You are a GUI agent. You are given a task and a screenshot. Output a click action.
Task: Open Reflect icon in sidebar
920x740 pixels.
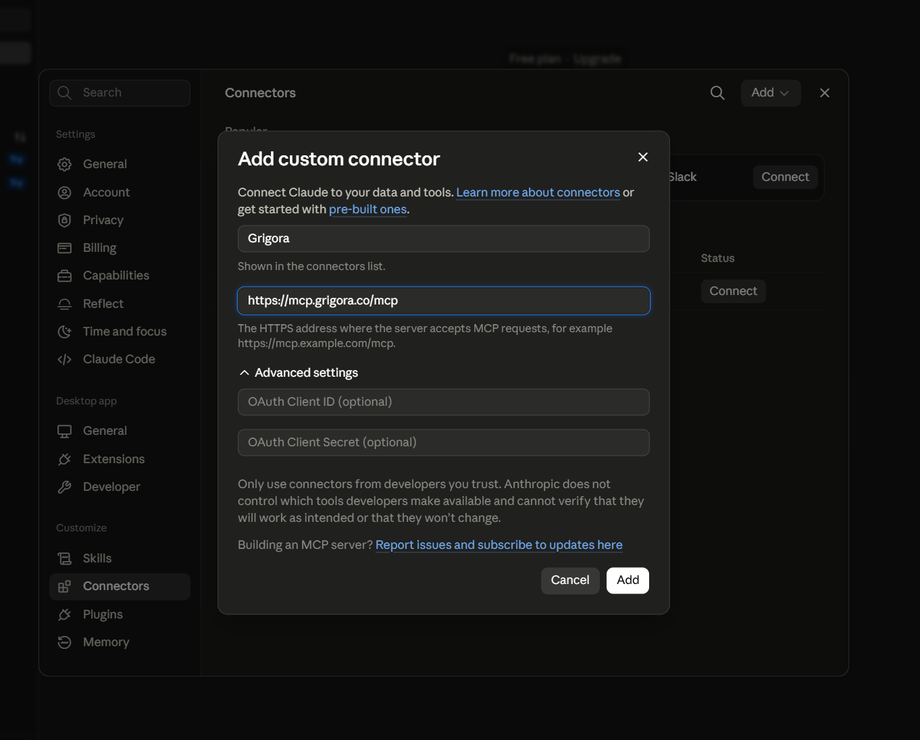point(65,304)
